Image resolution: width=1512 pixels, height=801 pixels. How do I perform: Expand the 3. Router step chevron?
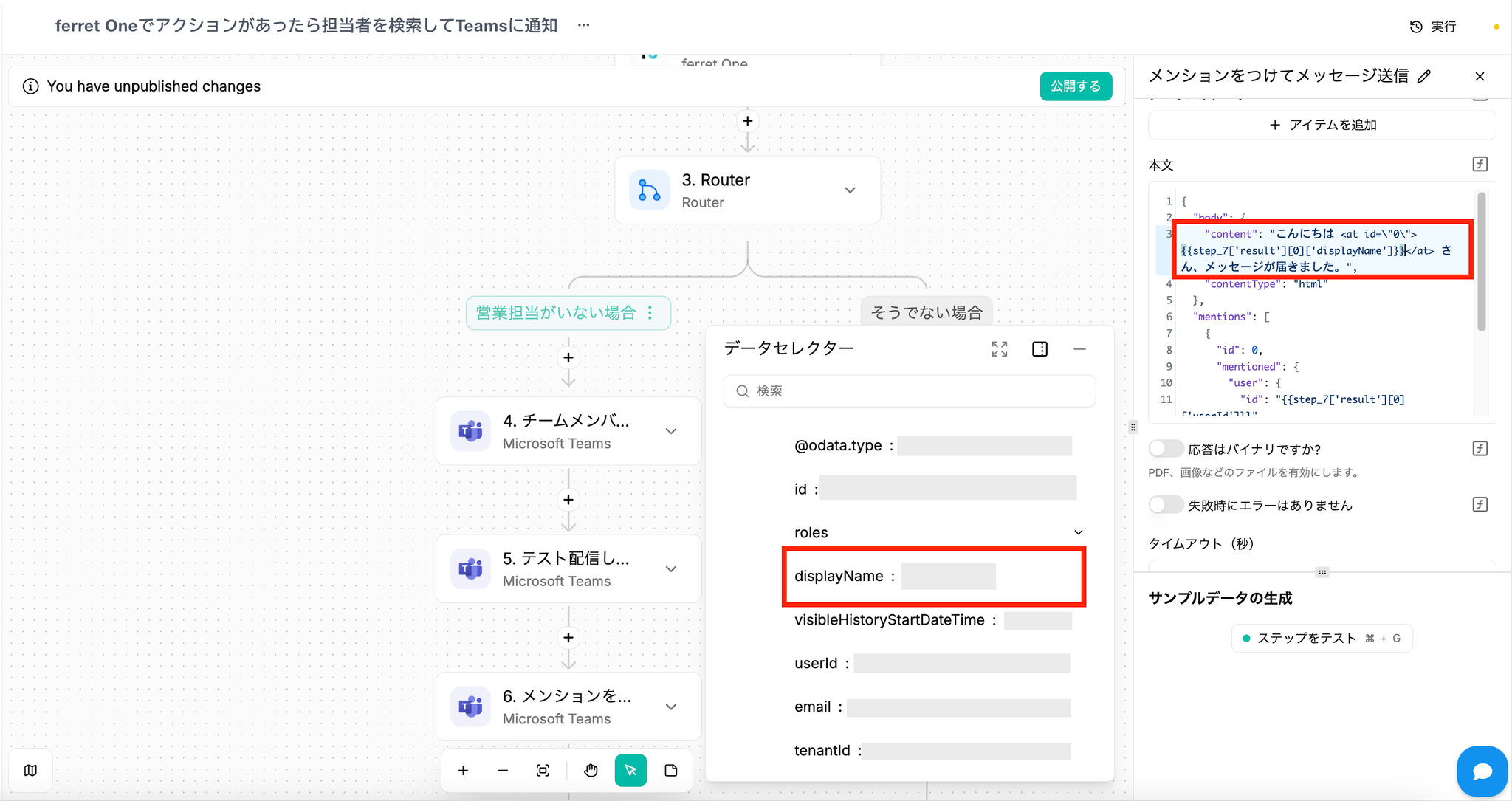[850, 190]
